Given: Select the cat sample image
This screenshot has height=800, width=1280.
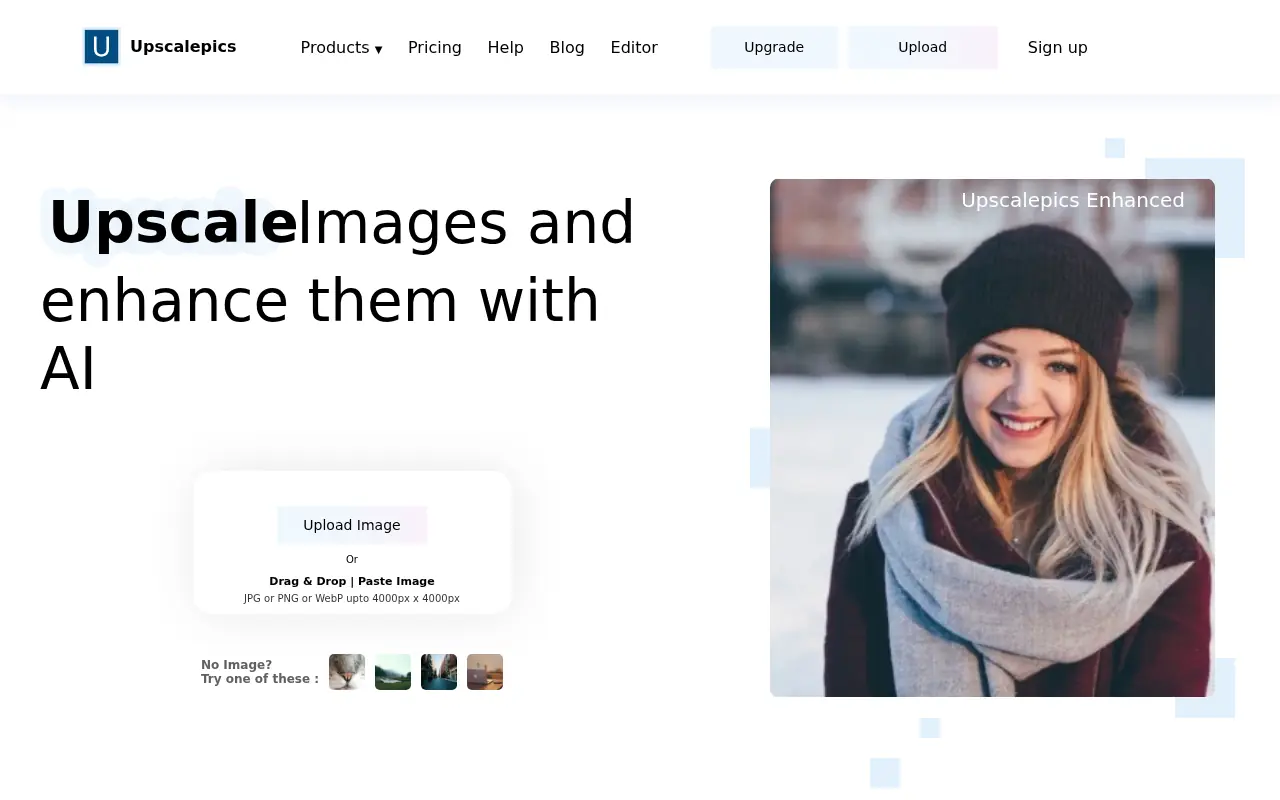Looking at the screenshot, I should pyautogui.click(x=347, y=671).
